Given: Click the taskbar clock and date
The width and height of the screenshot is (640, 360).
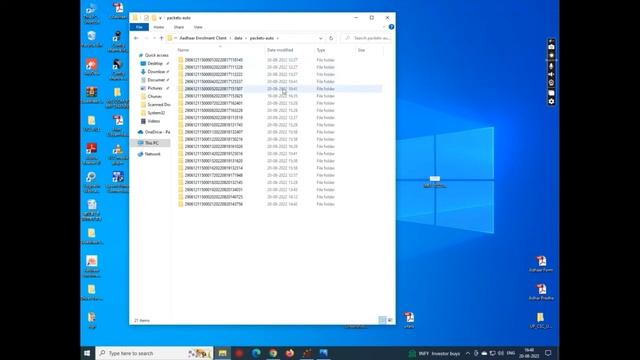Looking at the screenshot, I should click(529, 353).
